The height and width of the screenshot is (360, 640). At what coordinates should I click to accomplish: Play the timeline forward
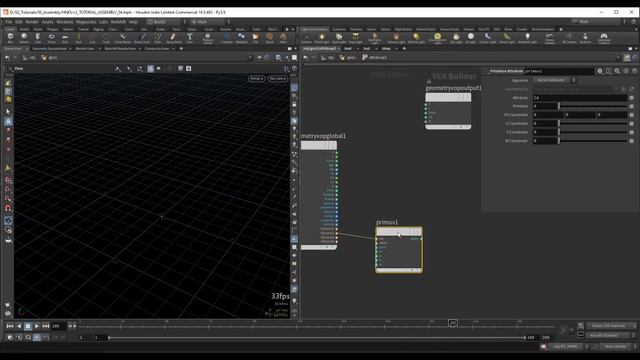coord(37,326)
